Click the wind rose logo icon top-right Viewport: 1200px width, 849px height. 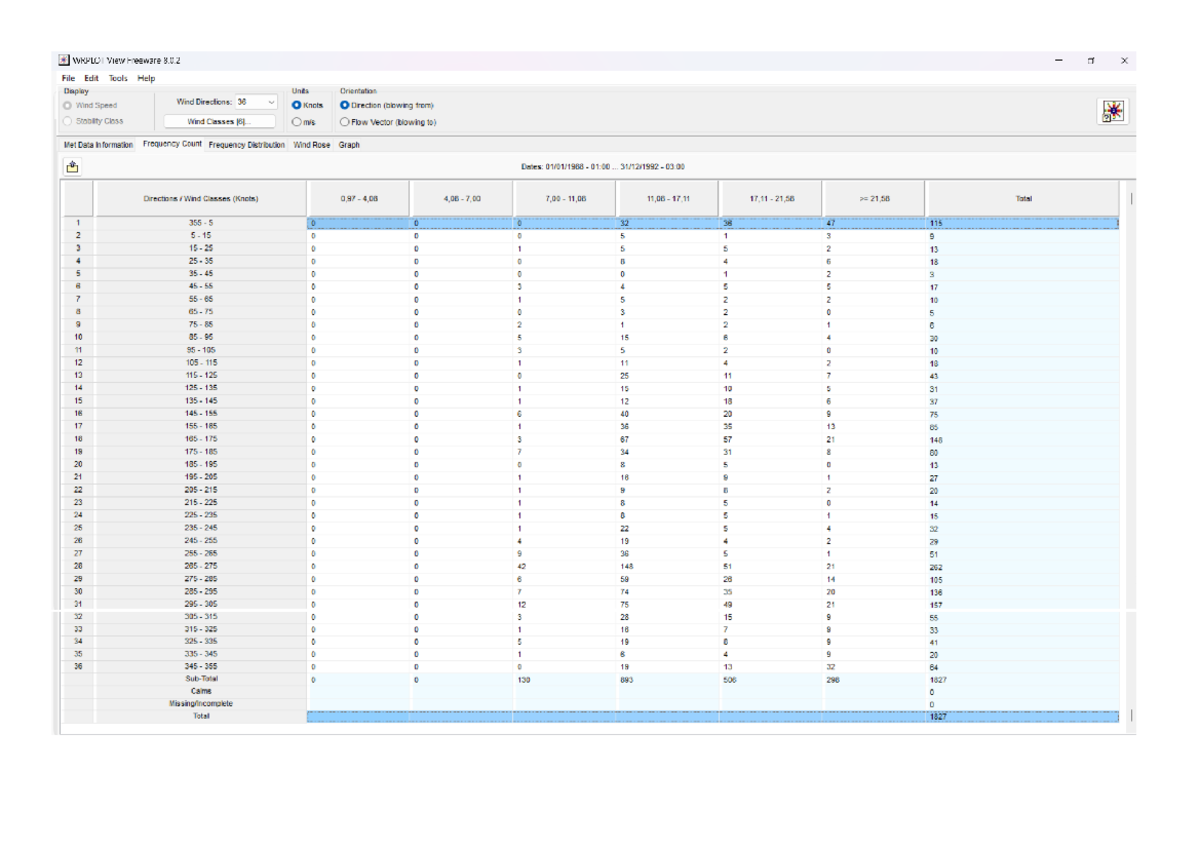click(1113, 109)
